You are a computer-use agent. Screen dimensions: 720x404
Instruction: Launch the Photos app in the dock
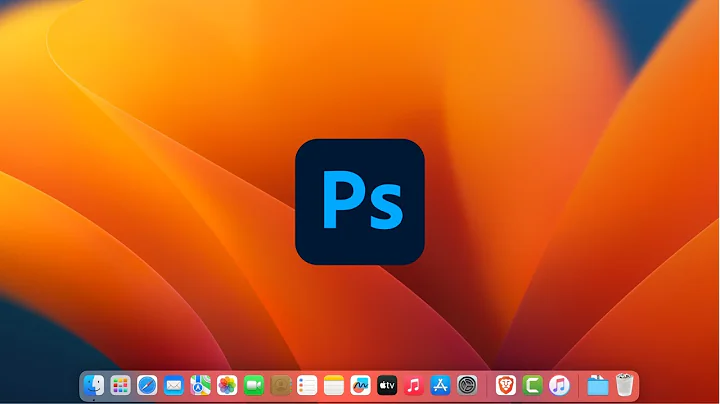(227, 385)
